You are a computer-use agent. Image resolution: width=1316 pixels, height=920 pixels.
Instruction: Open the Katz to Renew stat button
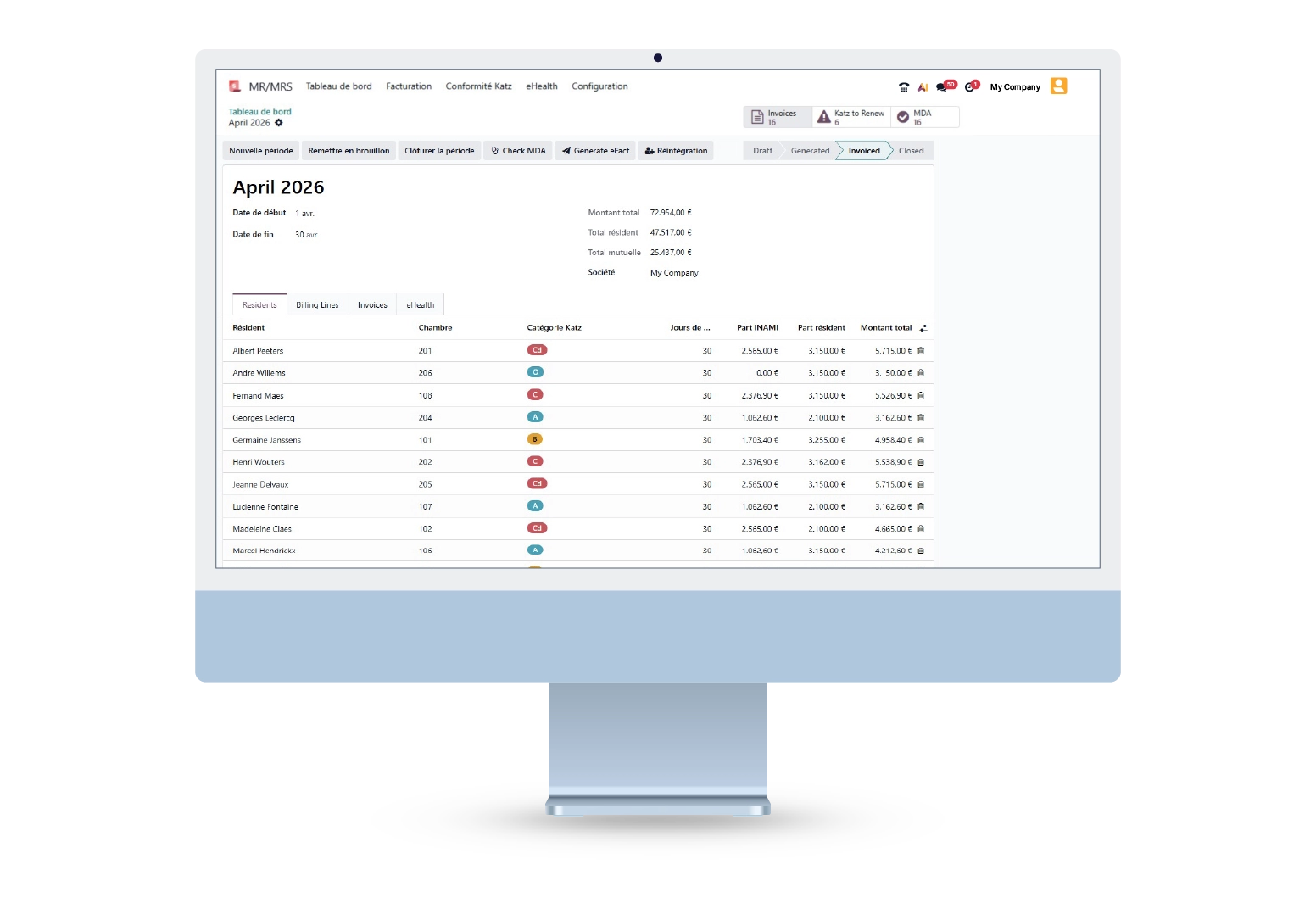click(x=851, y=117)
